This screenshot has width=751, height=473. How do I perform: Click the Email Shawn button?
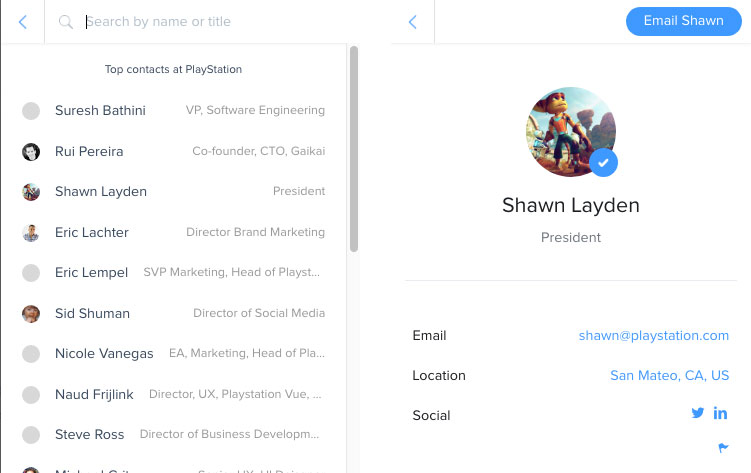[x=683, y=21]
